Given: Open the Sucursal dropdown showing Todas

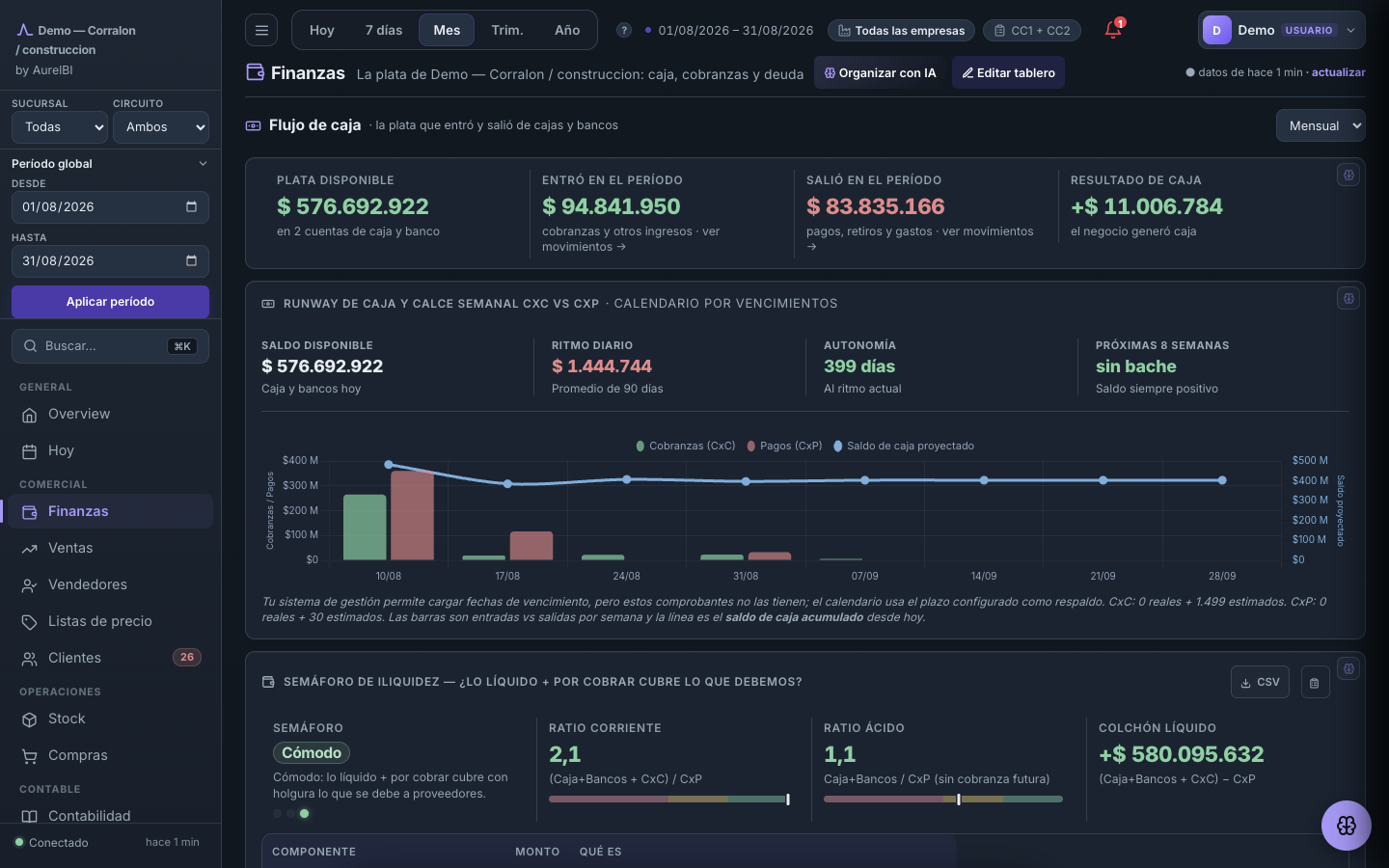Looking at the screenshot, I should coord(60,127).
